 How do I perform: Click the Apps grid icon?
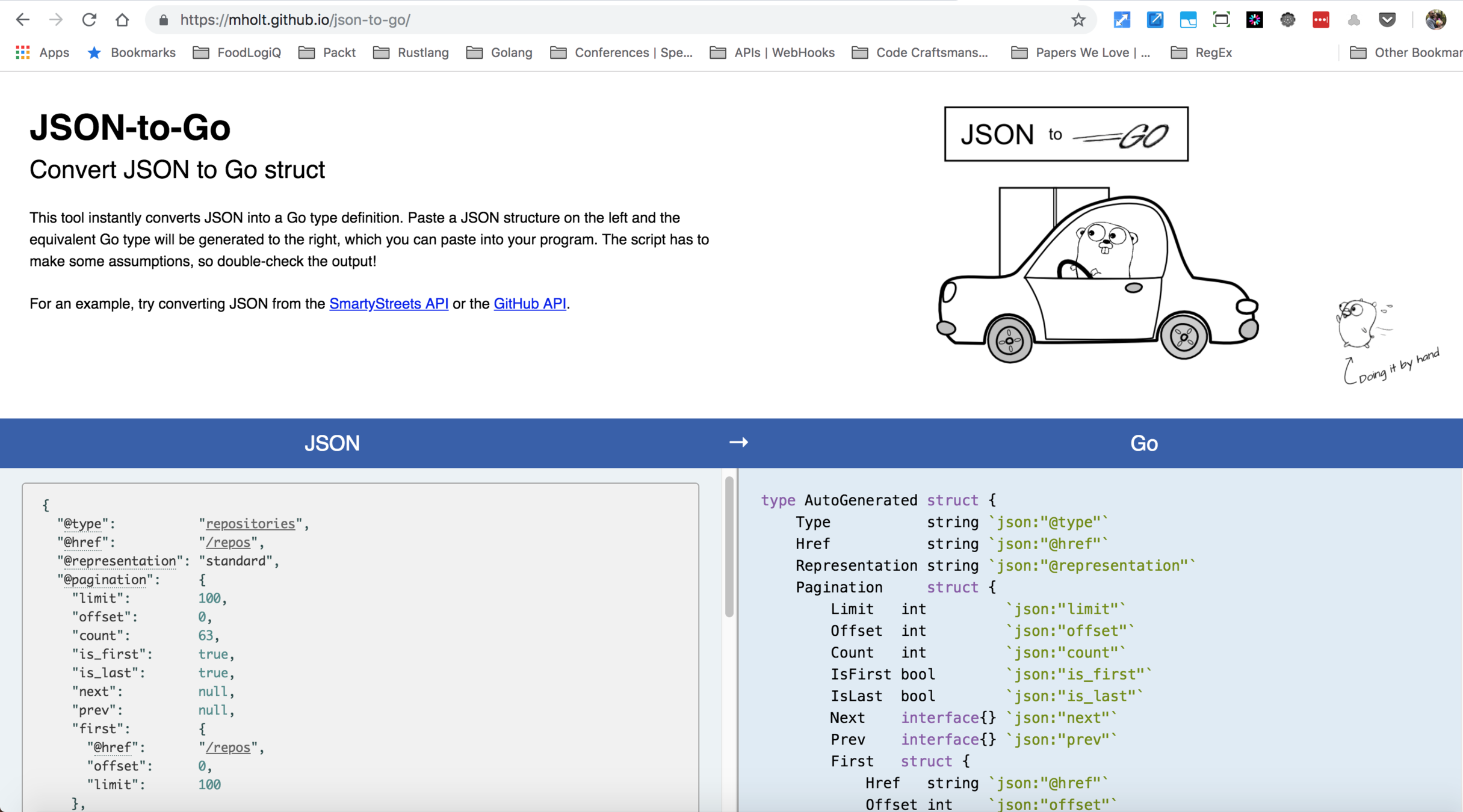(23, 53)
